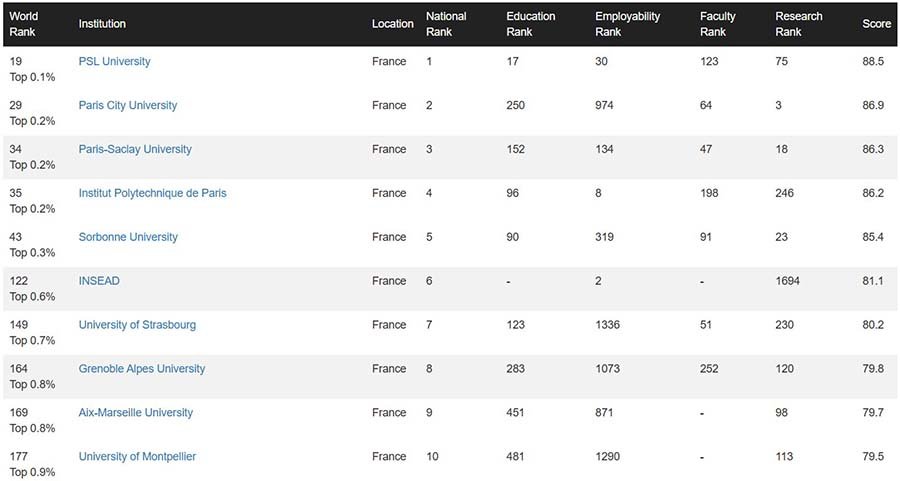The image size is (900, 481).
Task: Select the Sorbonne University link
Action: (x=128, y=238)
